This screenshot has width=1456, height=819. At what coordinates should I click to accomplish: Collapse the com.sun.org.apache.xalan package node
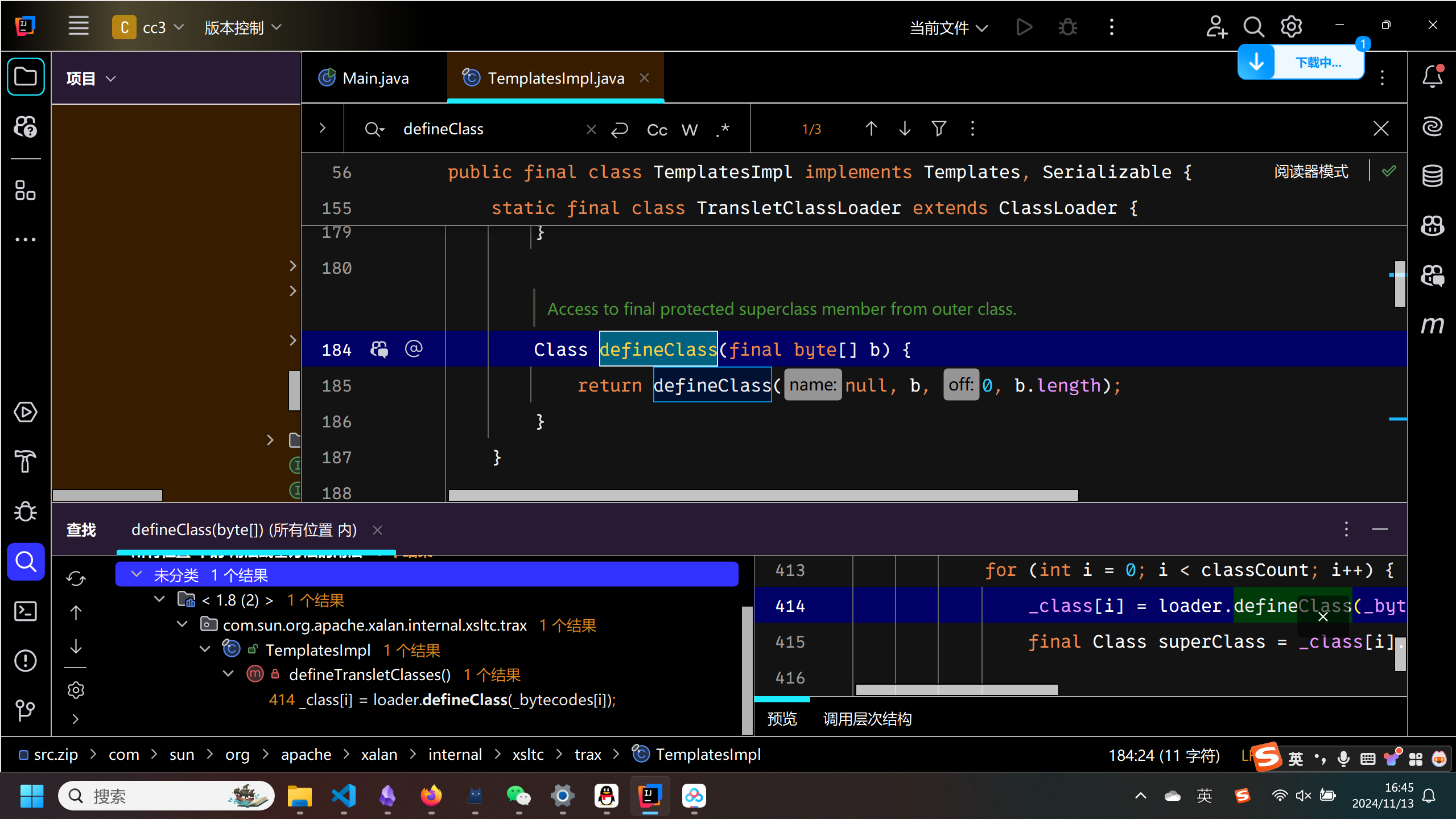[x=183, y=624]
